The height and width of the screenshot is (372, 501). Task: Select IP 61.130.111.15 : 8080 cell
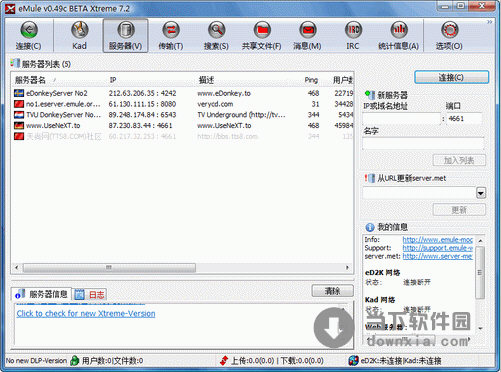(142, 104)
